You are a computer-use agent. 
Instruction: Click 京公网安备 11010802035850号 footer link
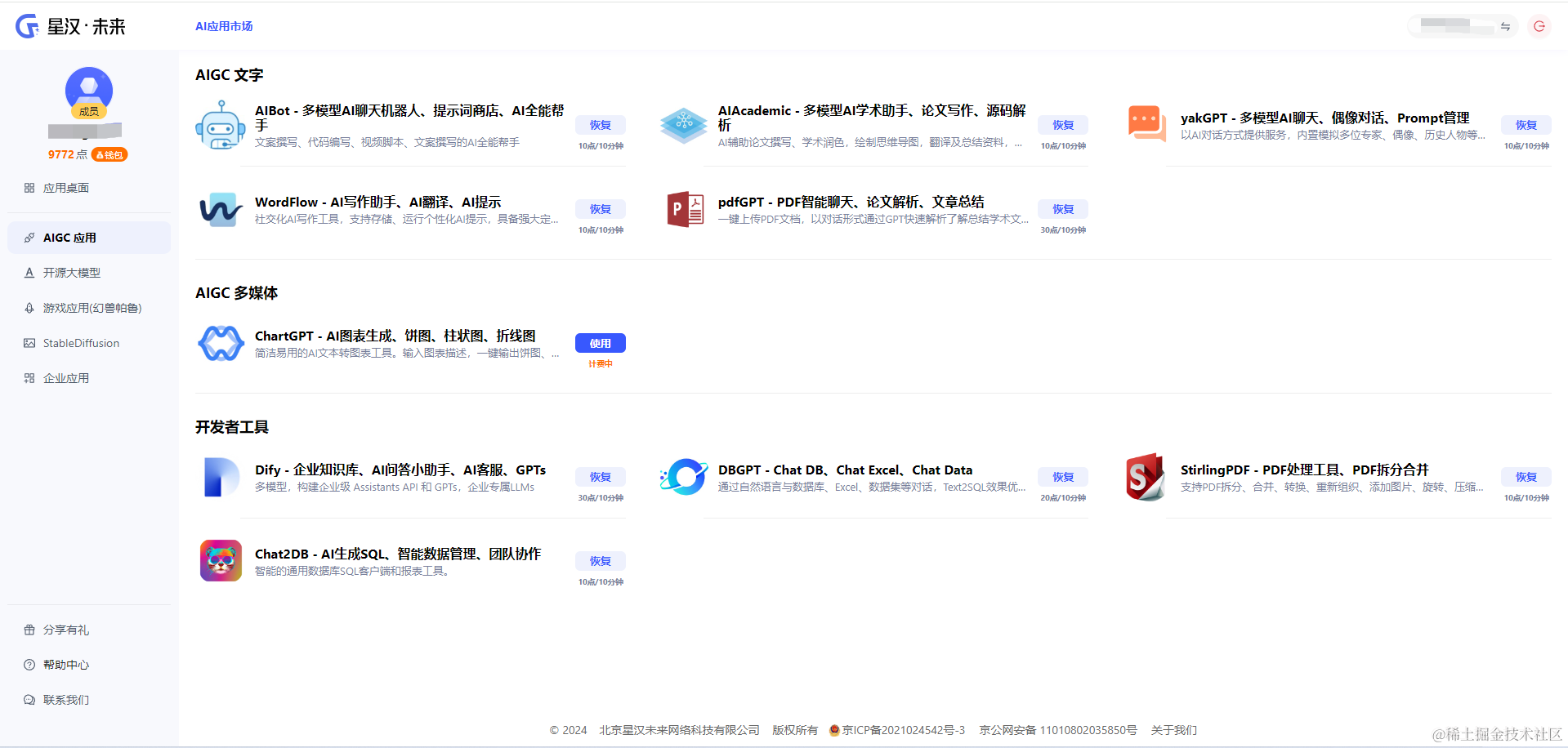[1058, 730]
